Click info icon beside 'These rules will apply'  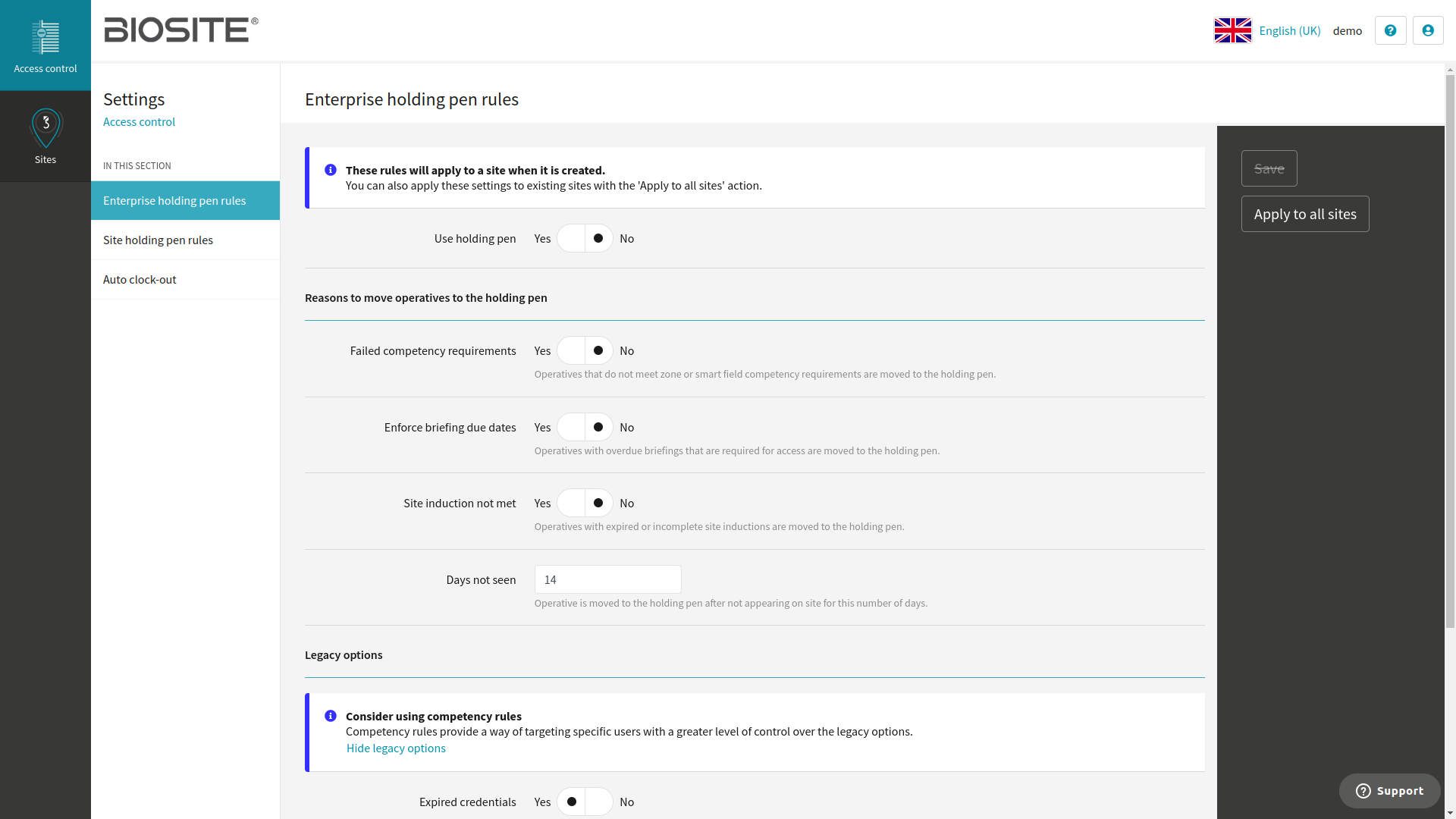(331, 170)
